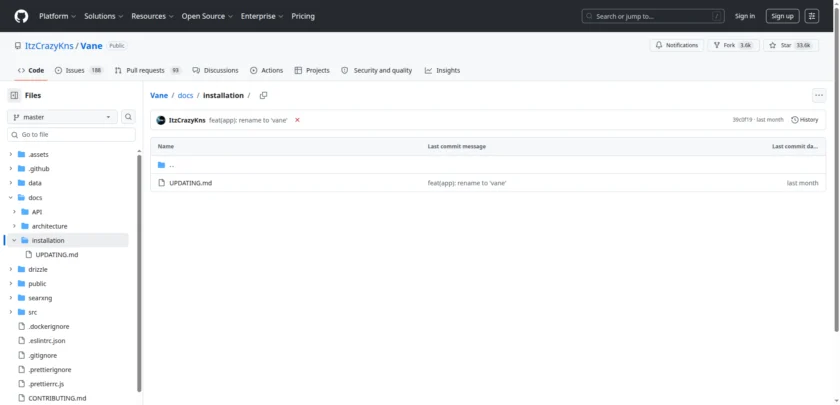Click the Sign up button
Viewport: 840px width, 405px height.
click(782, 16)
